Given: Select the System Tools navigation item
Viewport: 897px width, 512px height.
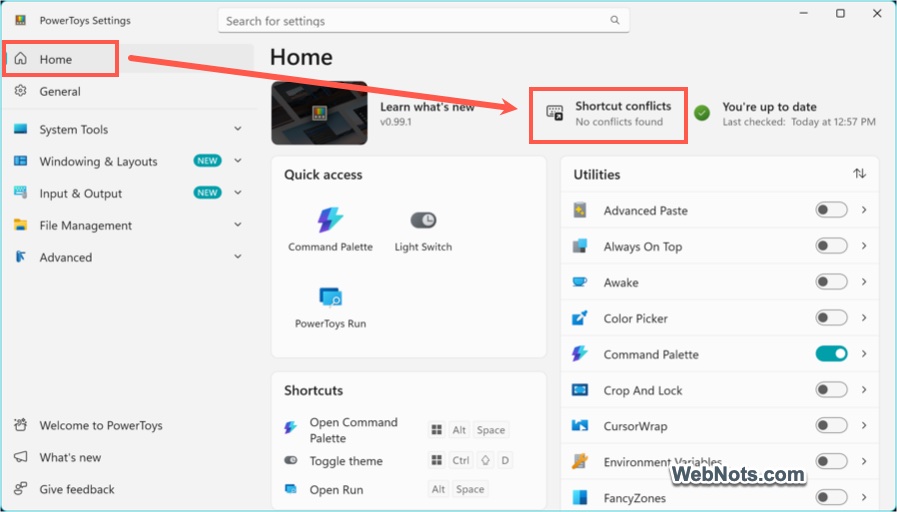Looking at the screenshot, I should tap(128, 129).
